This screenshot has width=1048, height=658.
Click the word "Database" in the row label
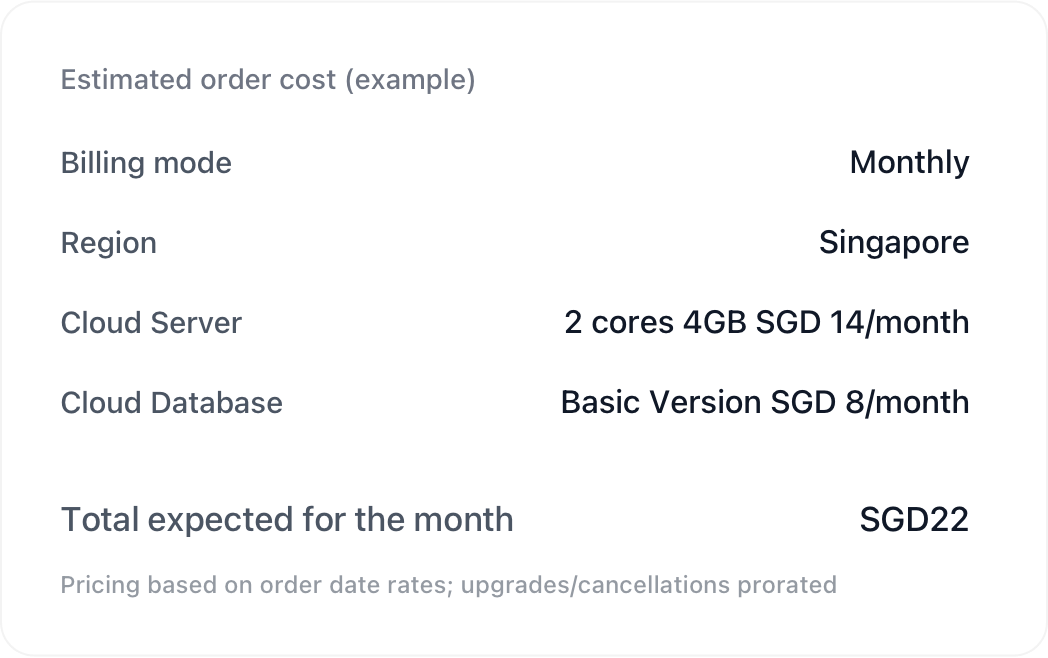tap(216, 403)
